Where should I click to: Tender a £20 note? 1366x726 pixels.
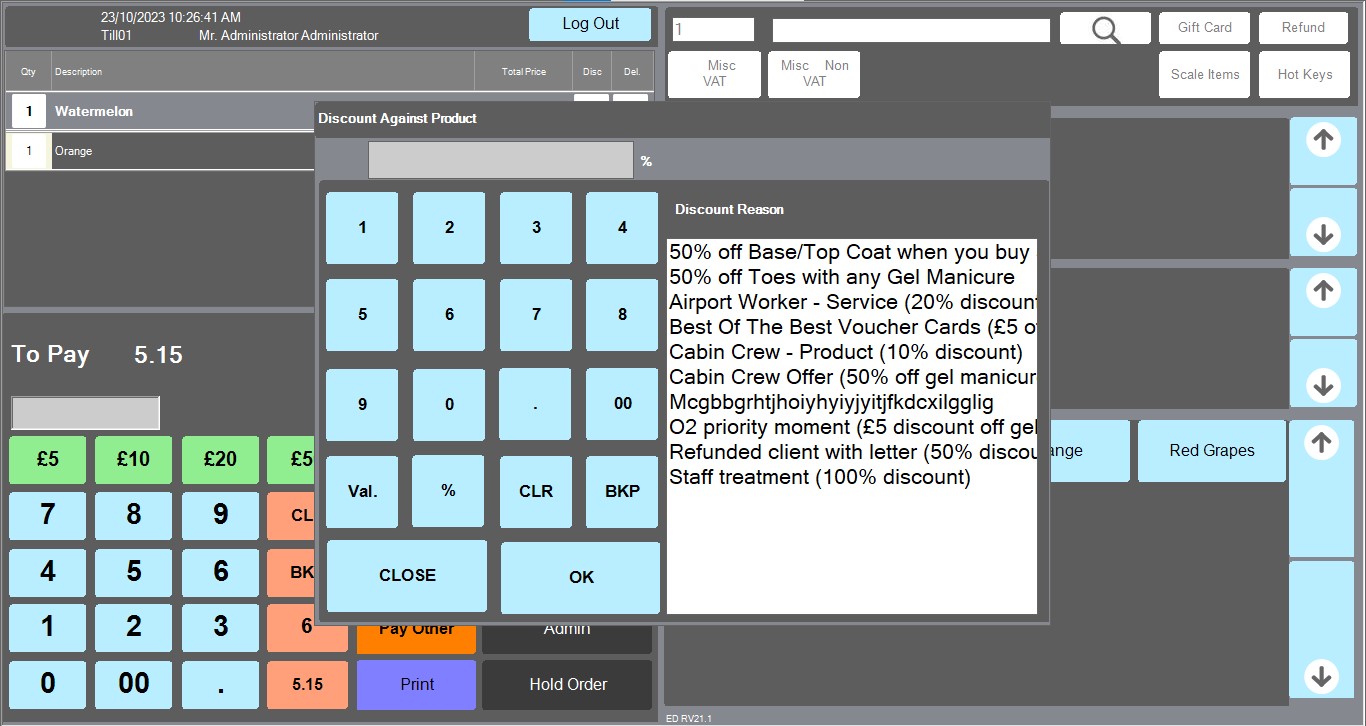coord(219,459)
